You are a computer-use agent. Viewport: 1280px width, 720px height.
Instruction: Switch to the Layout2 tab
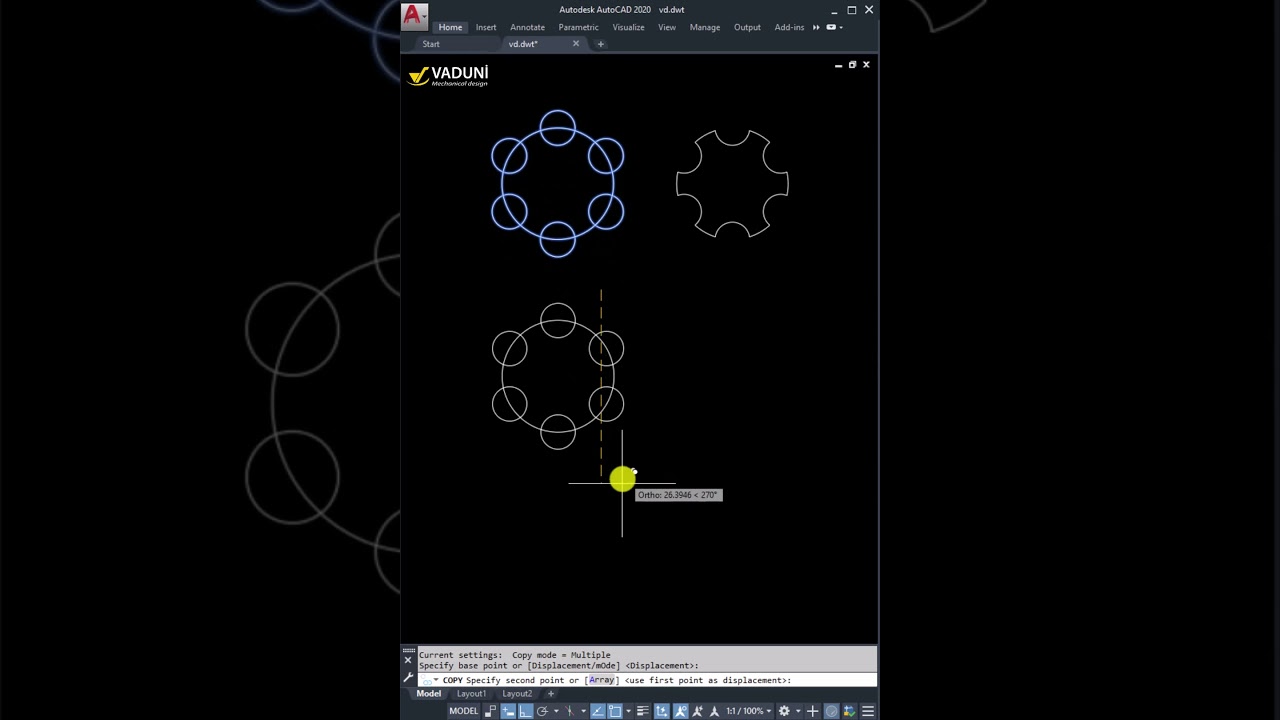pyautogui.click(x=517, y=694)
